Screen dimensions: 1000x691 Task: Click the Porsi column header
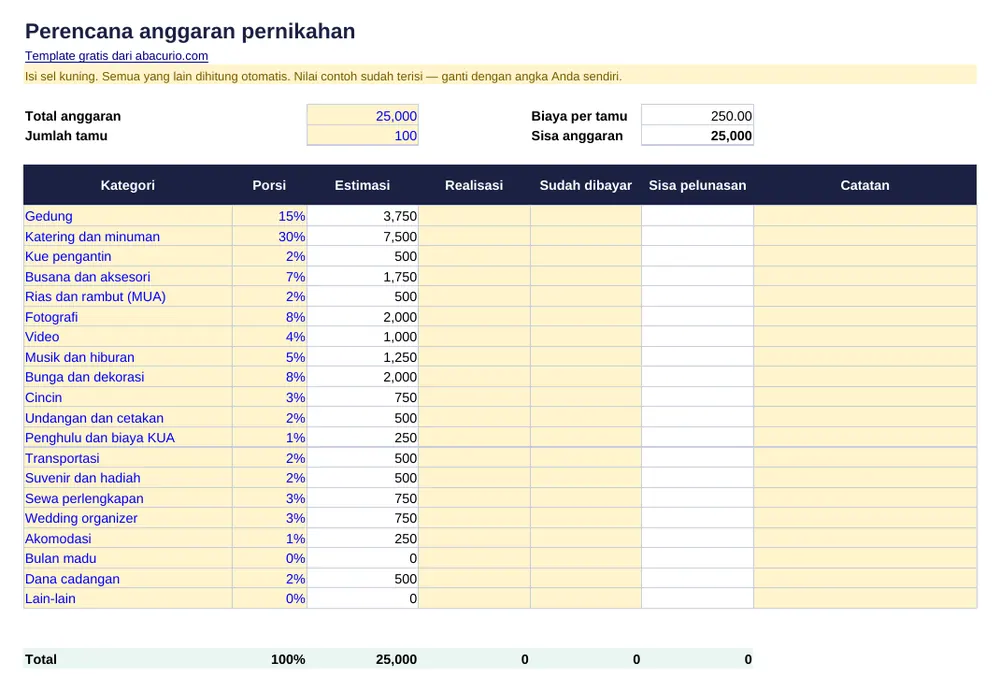coord(269,185)
